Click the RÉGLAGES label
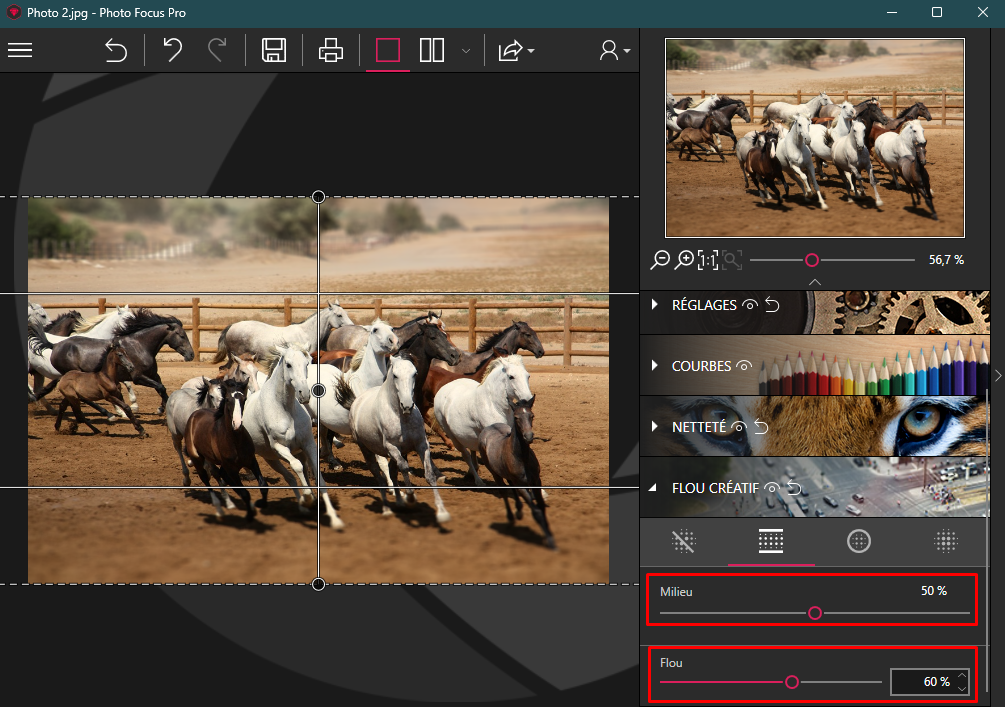This screenshot has height=707, width=1005. (704, 305)
